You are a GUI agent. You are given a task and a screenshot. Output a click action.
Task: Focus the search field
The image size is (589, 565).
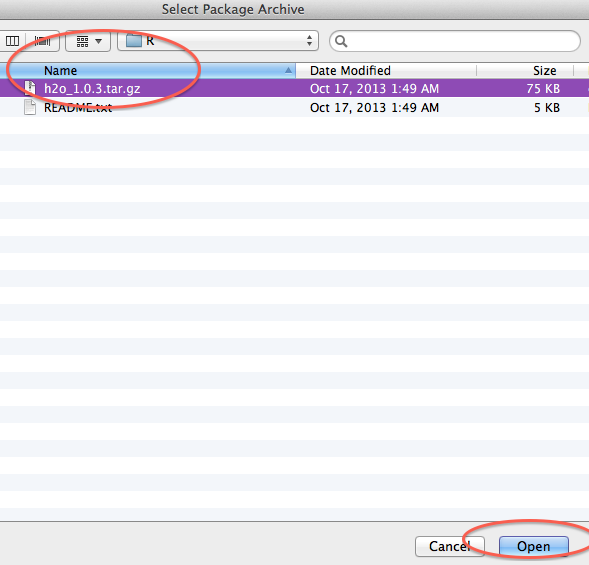pyautogui.click(x=455, y=41)
